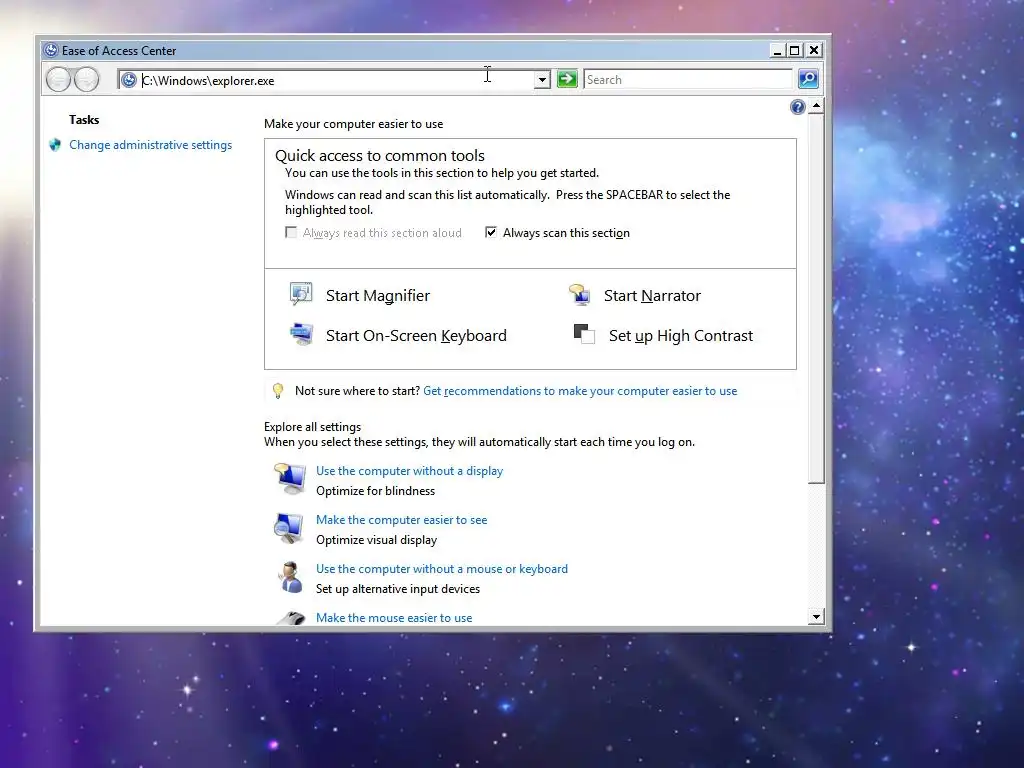
Task: Click the shield icon beside administrative settings
Action: tap(55, 145)
